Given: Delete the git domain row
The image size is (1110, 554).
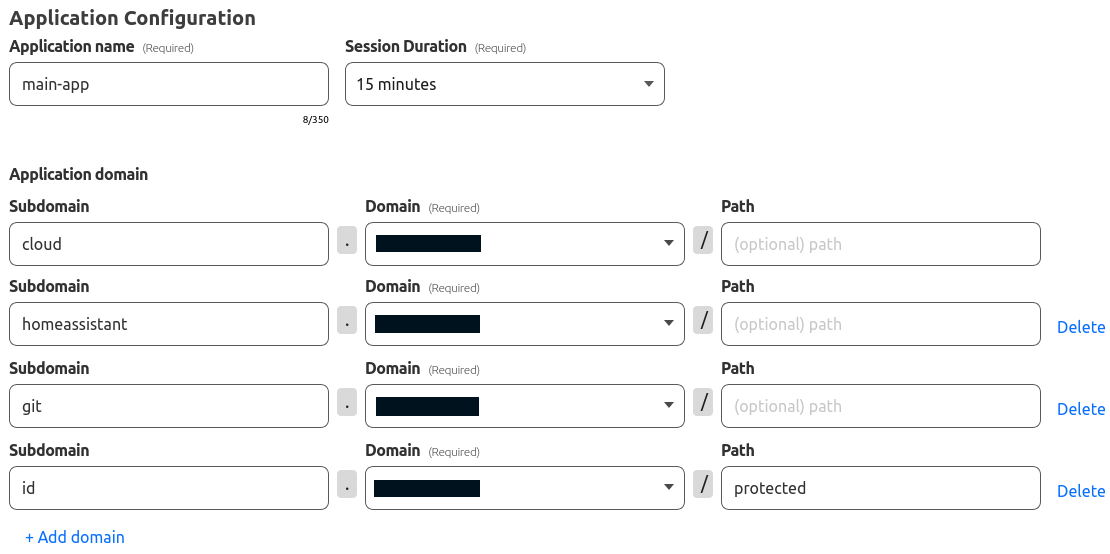Looking at the screenshot, I should click(1081, 409).
